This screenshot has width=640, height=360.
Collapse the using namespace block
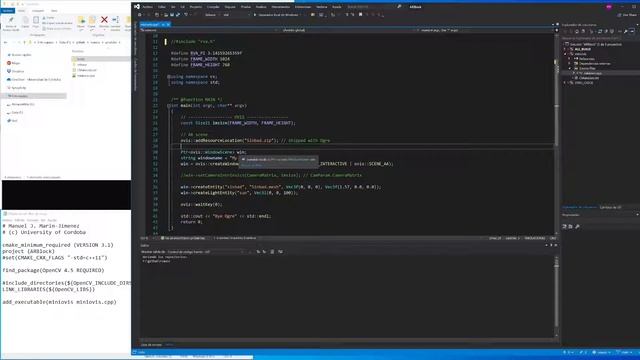point(168,76)
